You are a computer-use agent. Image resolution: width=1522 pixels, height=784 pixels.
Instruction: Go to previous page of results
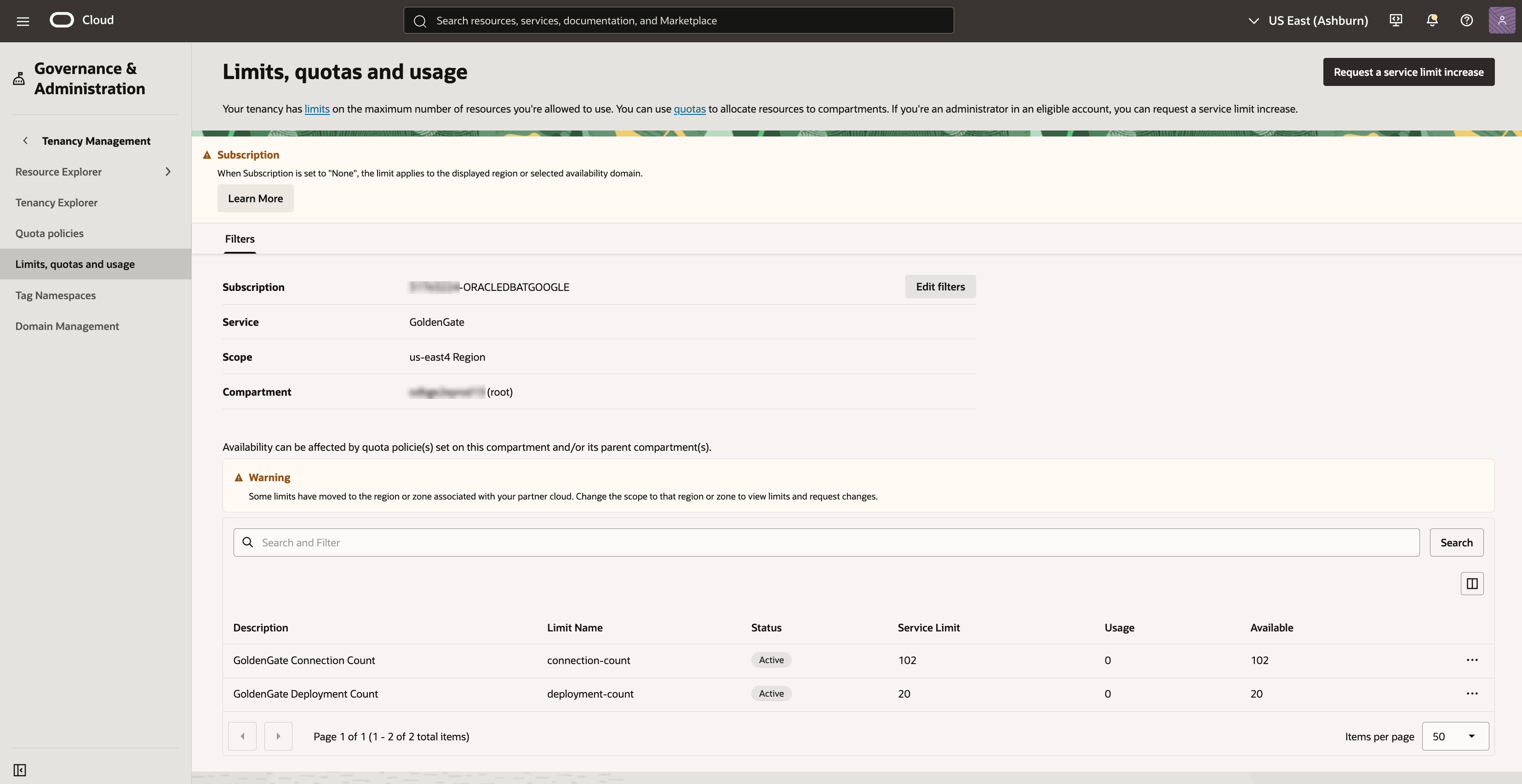(x=242, y=736)
